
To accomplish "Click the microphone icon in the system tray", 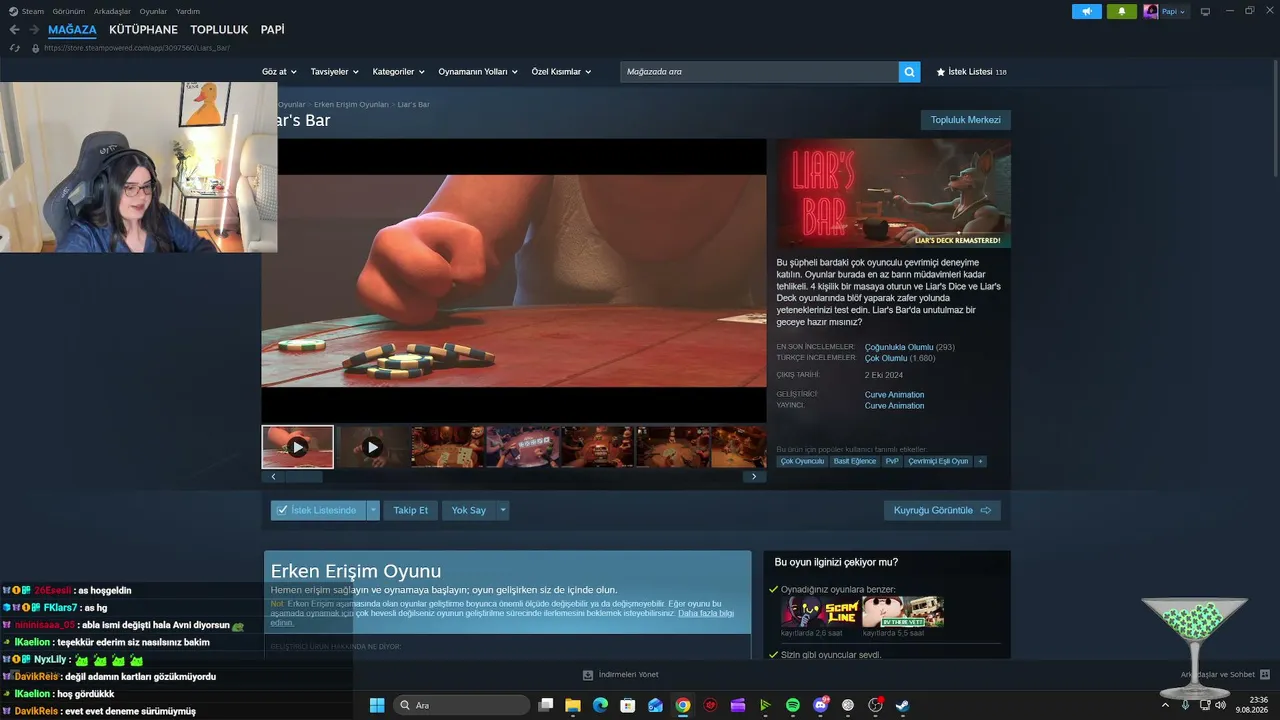I will (1185, 705).
